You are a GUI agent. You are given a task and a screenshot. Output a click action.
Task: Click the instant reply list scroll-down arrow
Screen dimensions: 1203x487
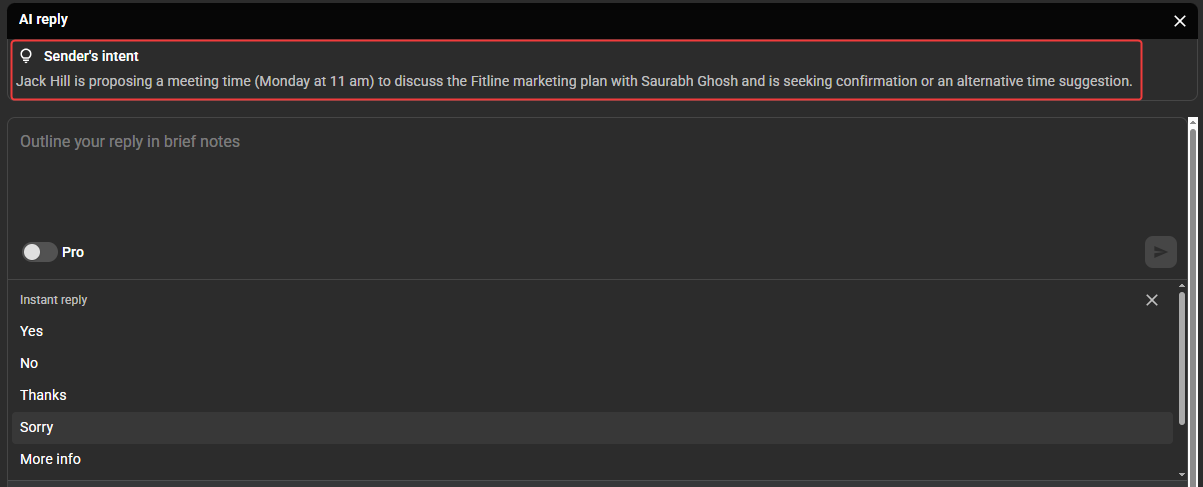[x=1182, y=475]
